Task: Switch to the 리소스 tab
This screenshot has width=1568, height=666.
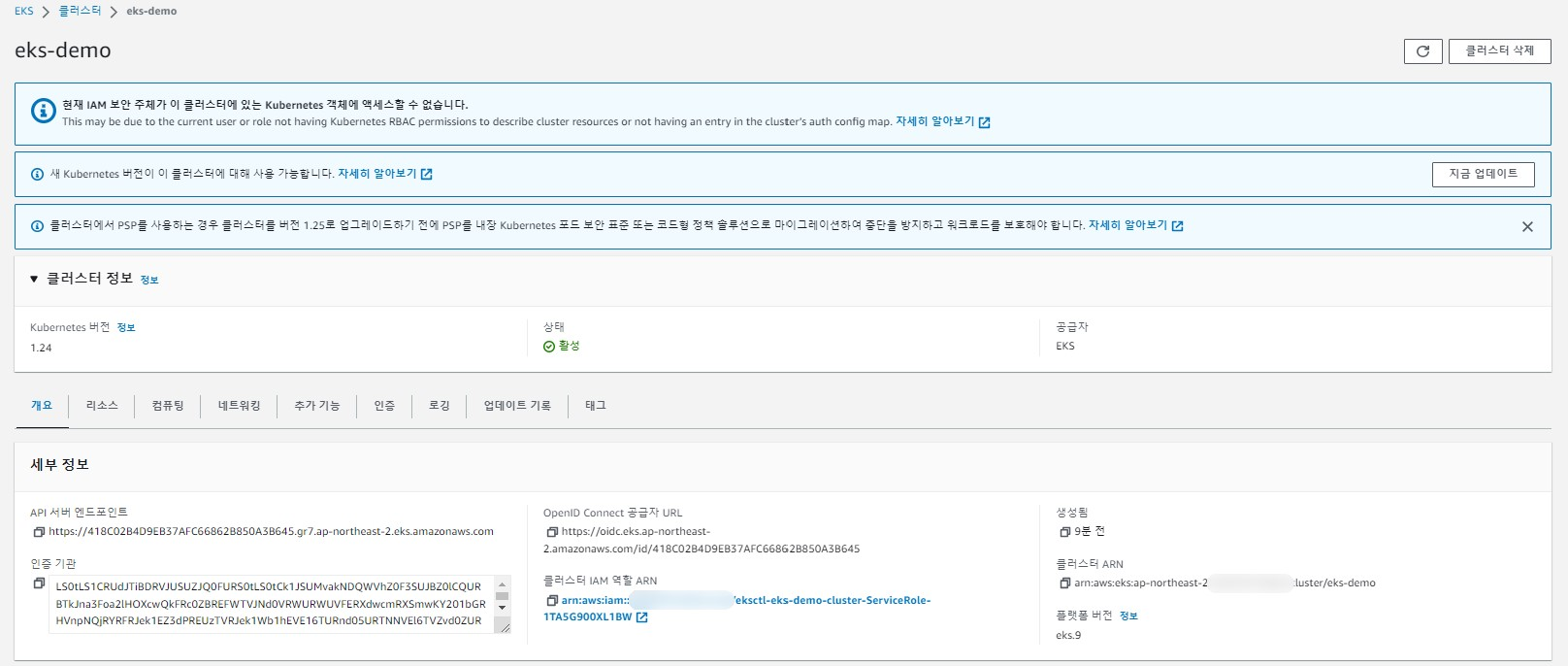Action: click(x=102, y=406)
